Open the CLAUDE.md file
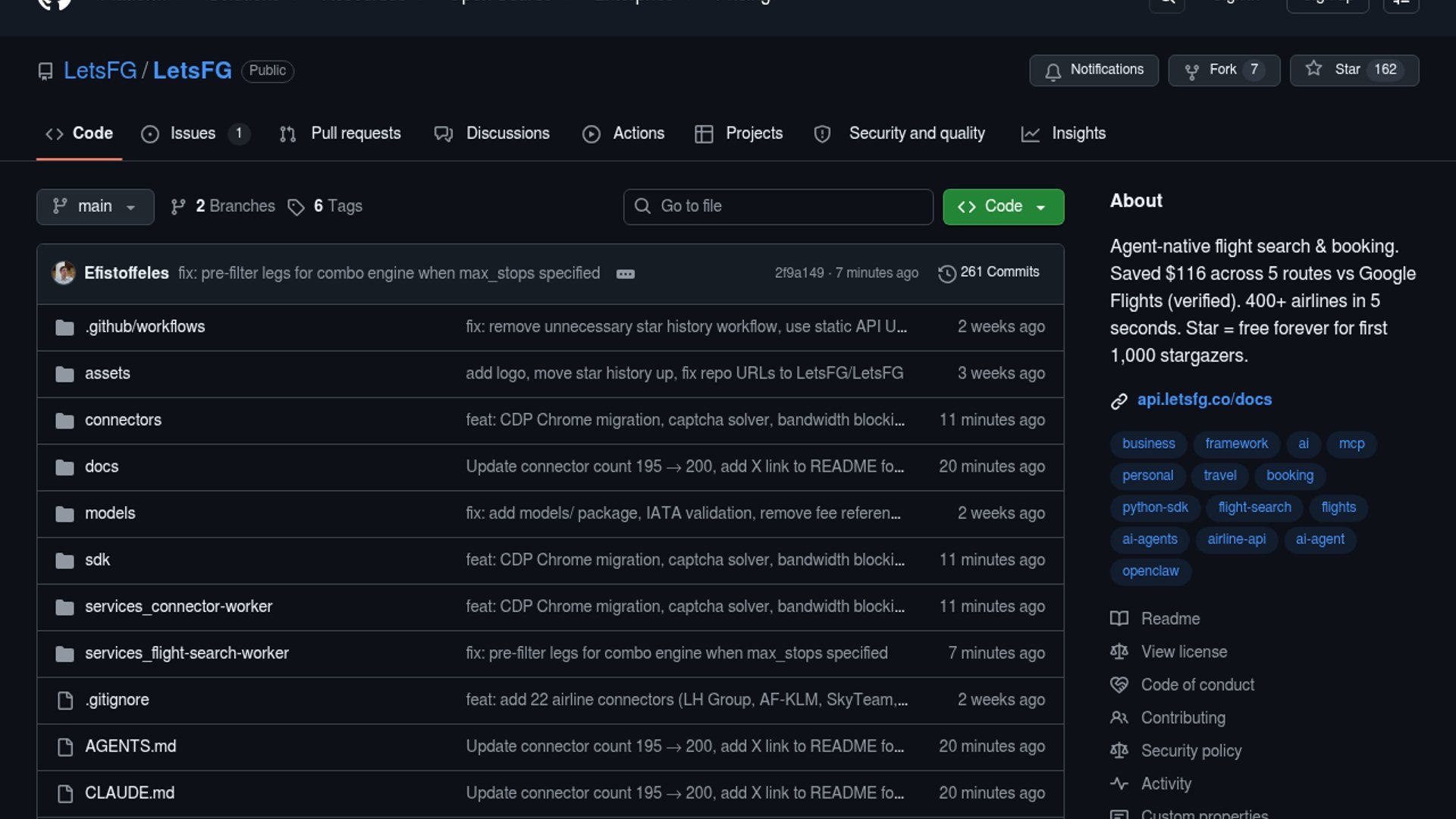Screen dimensions: 1456x819 [x=130, y=793]
